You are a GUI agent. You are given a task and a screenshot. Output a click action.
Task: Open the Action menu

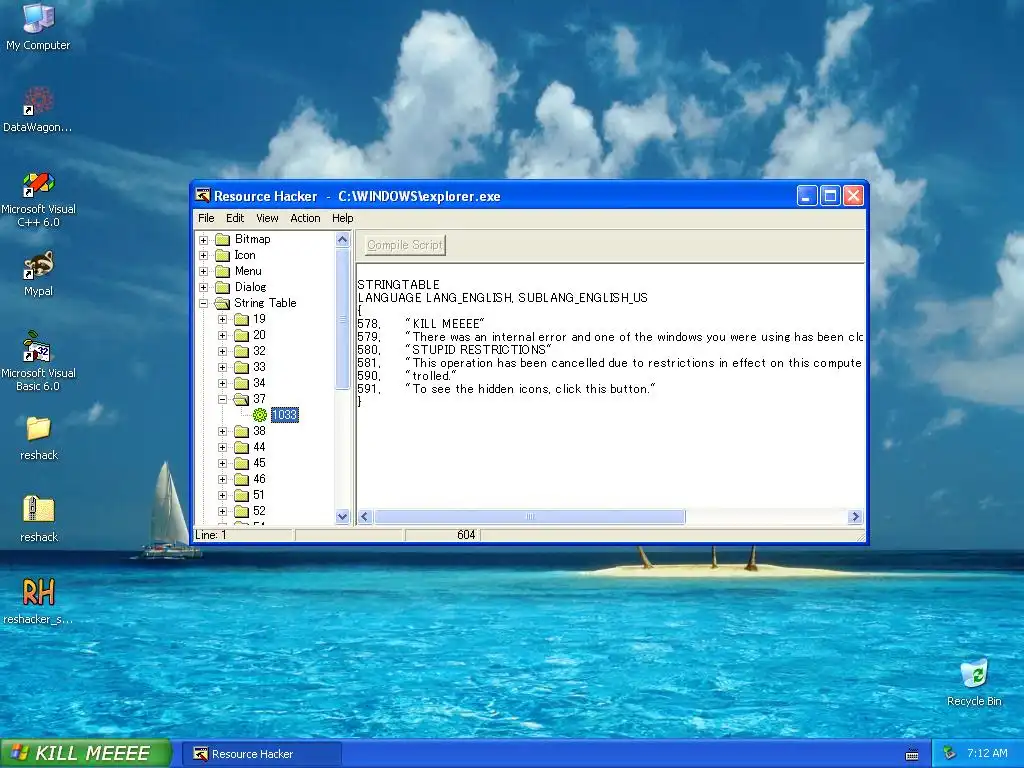(x=305, y=218)
